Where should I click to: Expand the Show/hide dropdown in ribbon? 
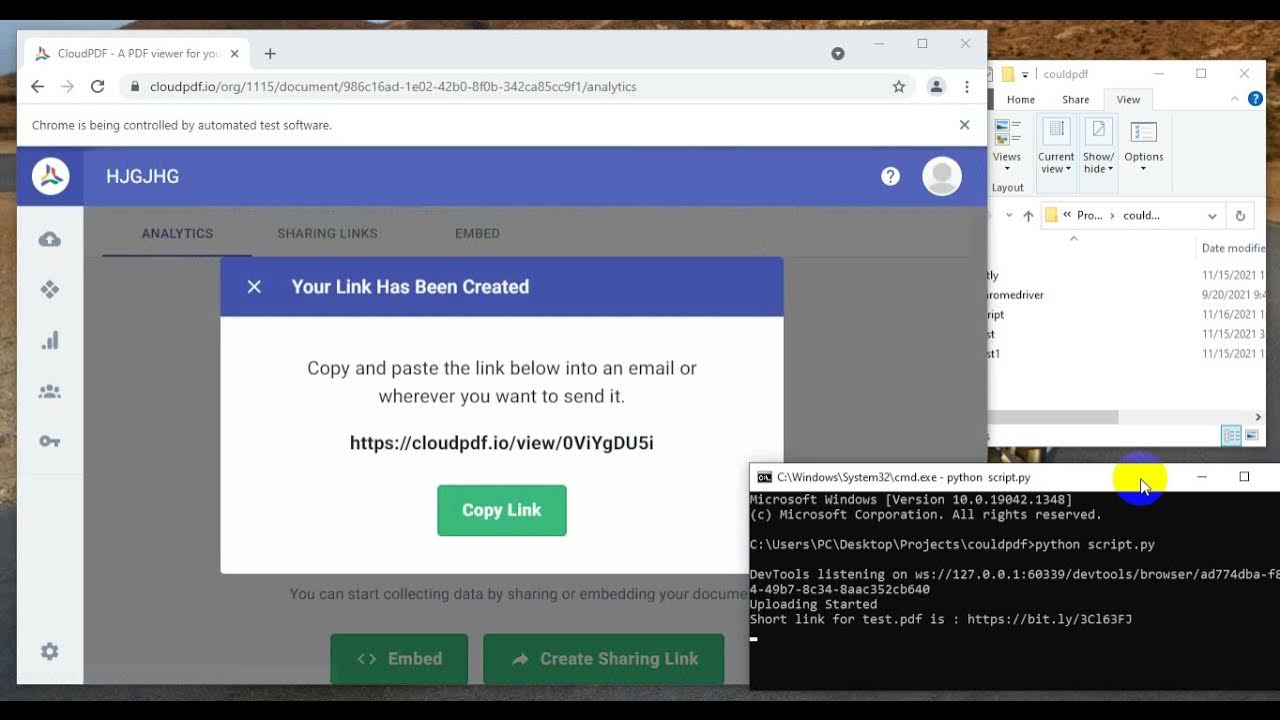tap(1098, 146)
